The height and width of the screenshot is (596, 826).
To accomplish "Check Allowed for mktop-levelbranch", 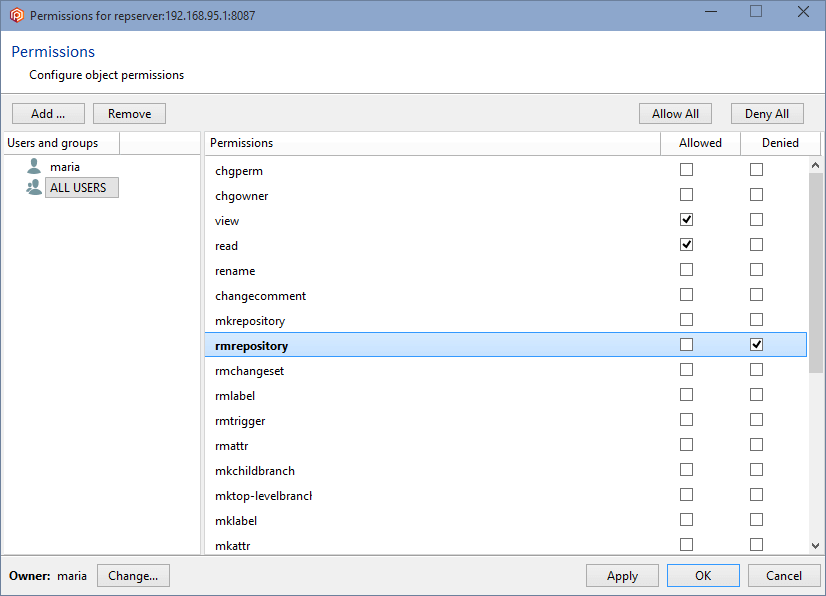I will (x=686, y=495).
